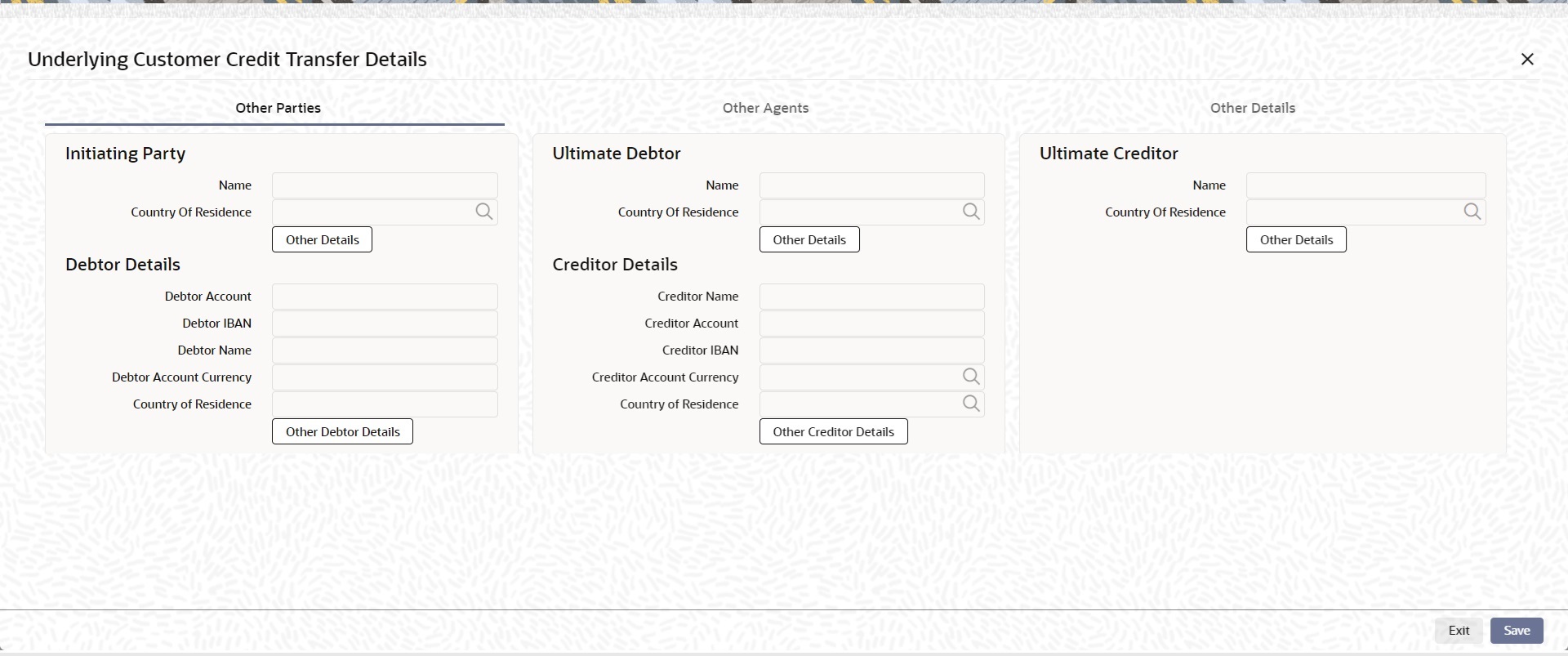
Task: Save the credit transfer details
Action: pos(1517,631)
